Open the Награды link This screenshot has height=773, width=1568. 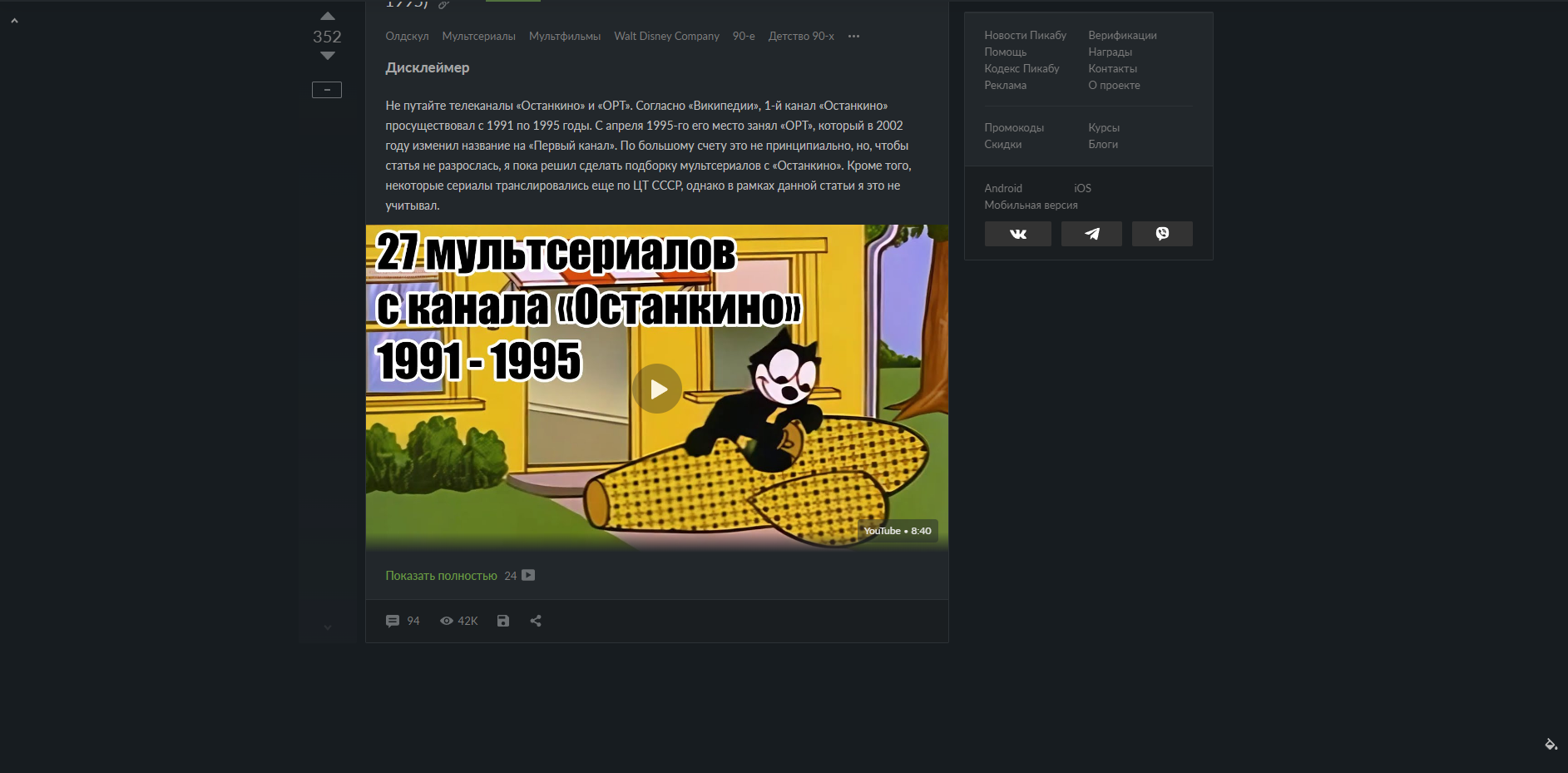[x=1110, y=52]
